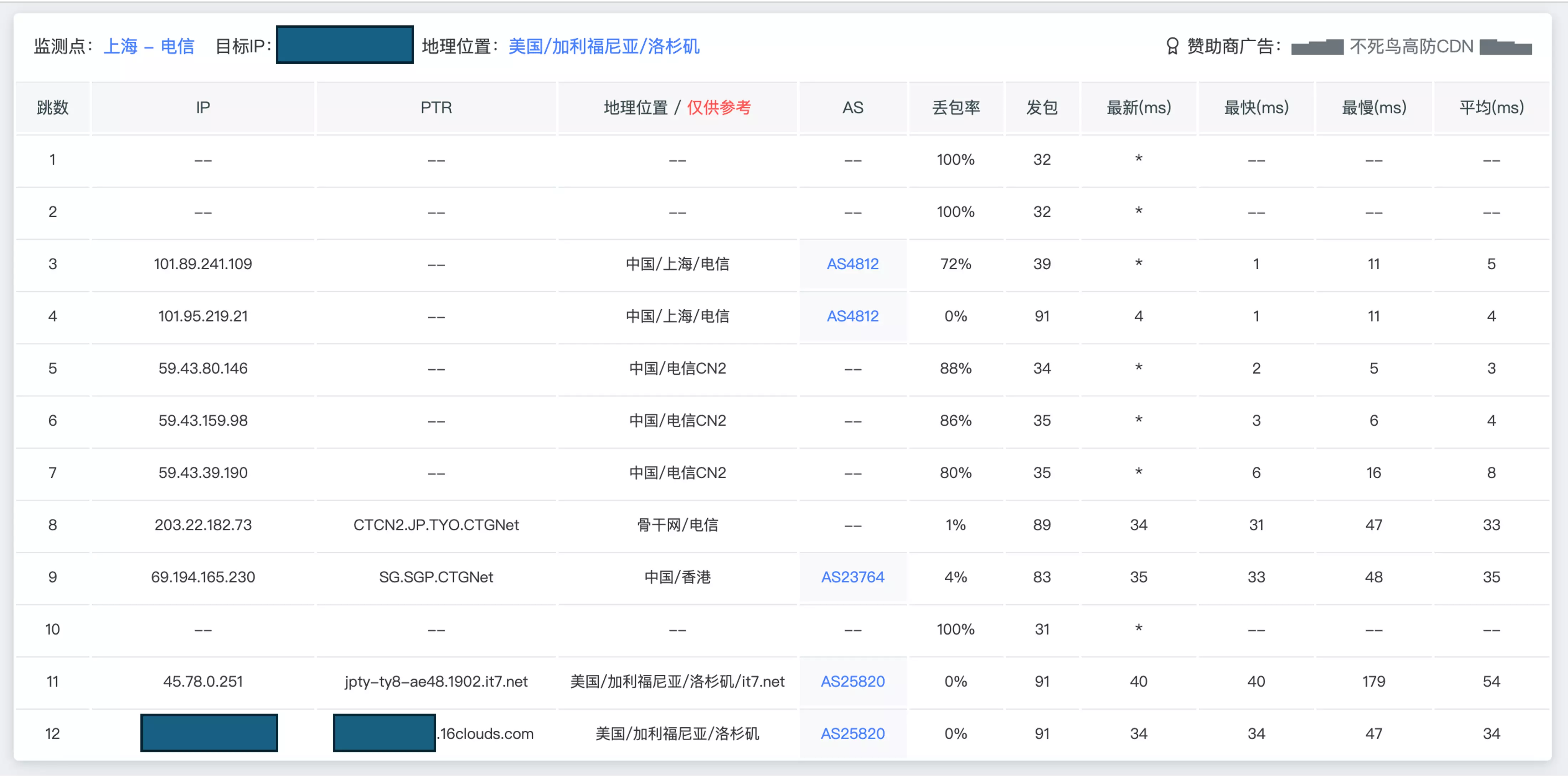The image size is (1568, 777).
Task: Open the 美国/加利福尼亚/洛杉矶 location link
Action: [604, 46]
